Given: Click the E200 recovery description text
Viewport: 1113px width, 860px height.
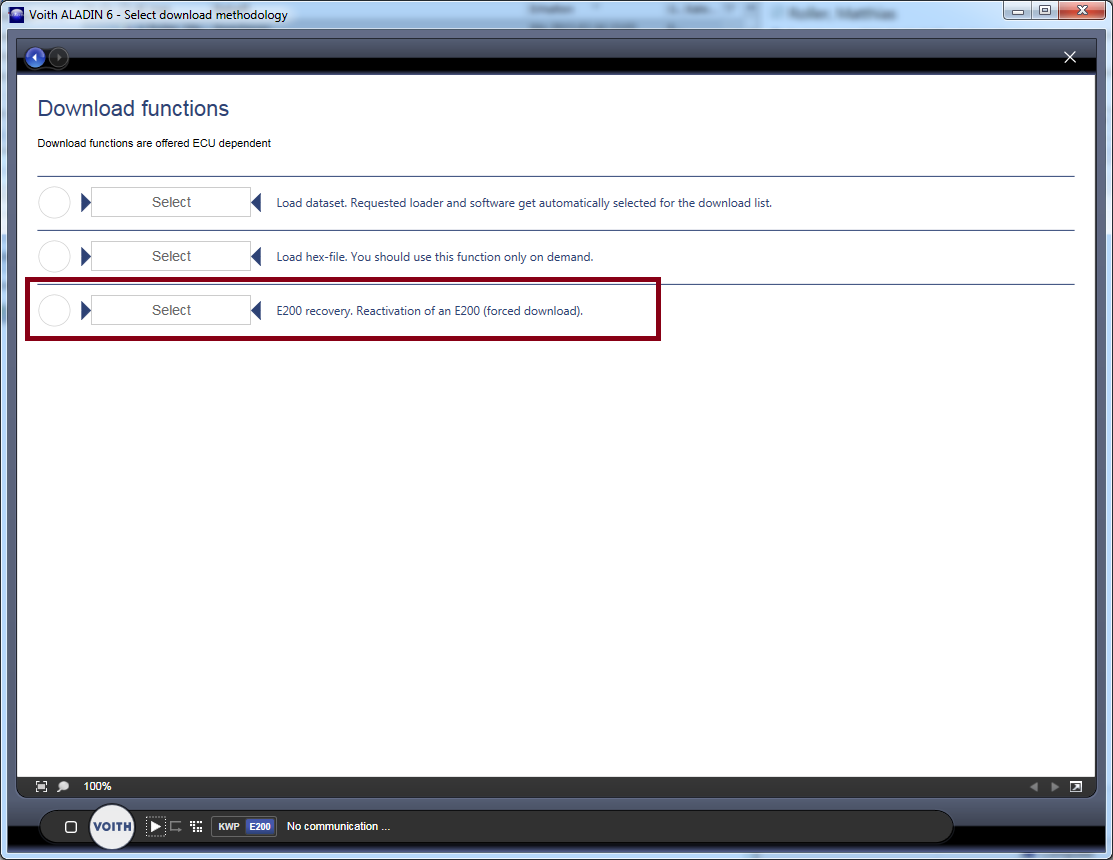Looking at the screenshot, I should [429, 311].
